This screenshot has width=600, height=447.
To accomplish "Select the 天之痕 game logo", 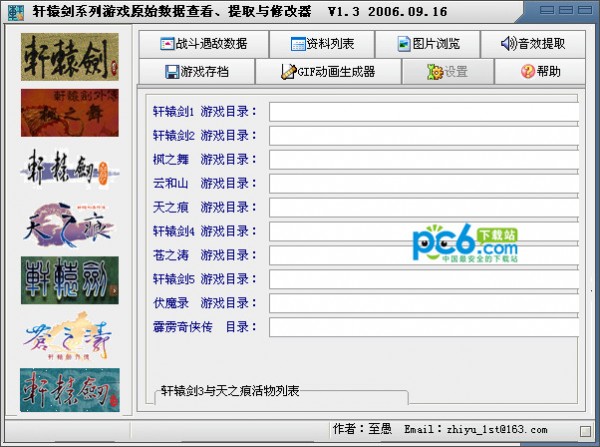I will (x=70, y=224).
